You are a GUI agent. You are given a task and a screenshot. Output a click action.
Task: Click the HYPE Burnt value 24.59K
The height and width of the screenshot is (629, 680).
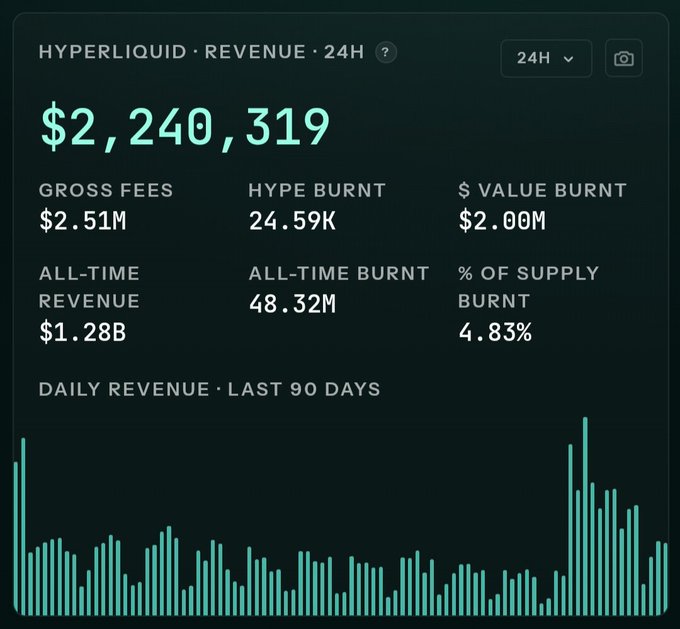(x=292, y=220)
